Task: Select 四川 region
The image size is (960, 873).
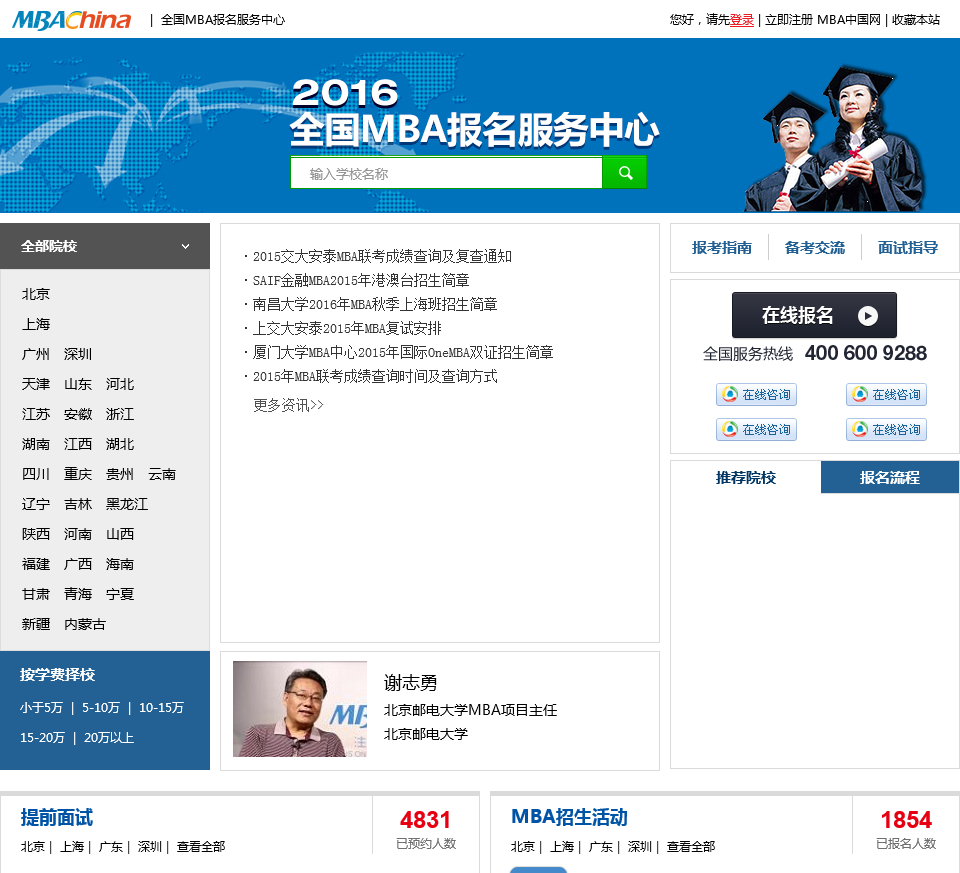Action: tap(36, 474)
